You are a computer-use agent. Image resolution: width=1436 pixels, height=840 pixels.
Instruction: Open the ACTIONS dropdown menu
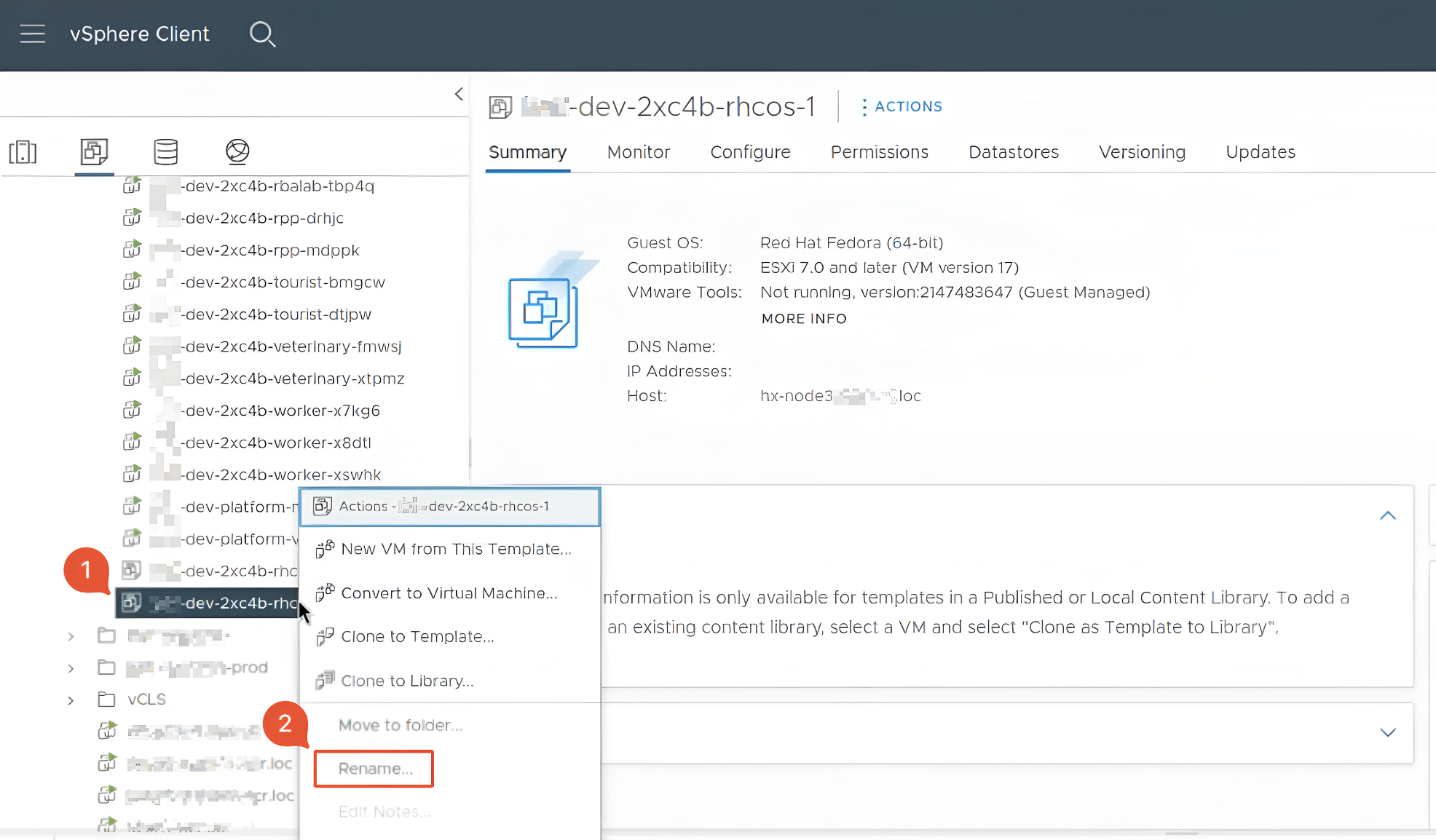click(x=902, y=106)
